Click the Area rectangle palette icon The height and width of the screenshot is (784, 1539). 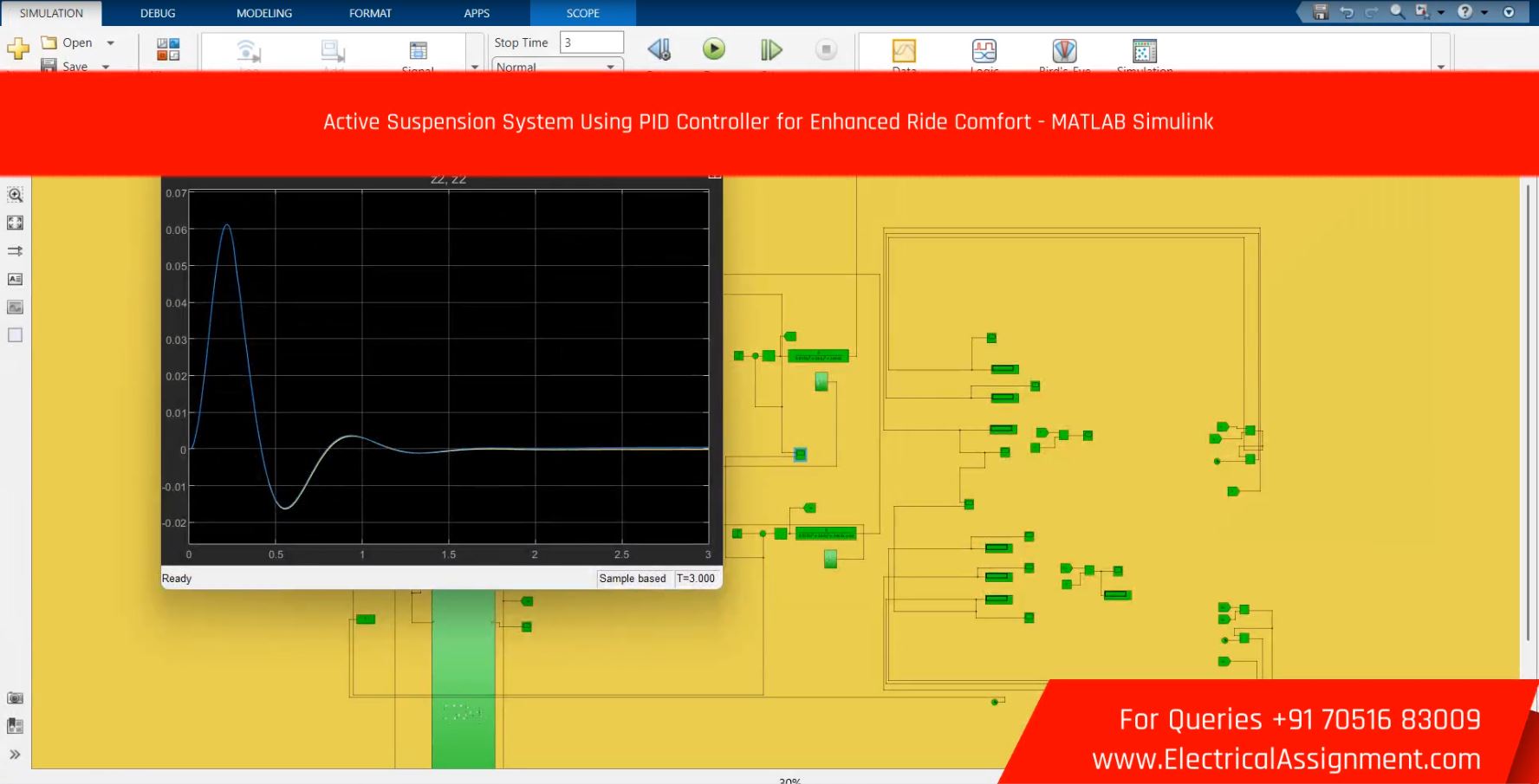coord(15,335)
